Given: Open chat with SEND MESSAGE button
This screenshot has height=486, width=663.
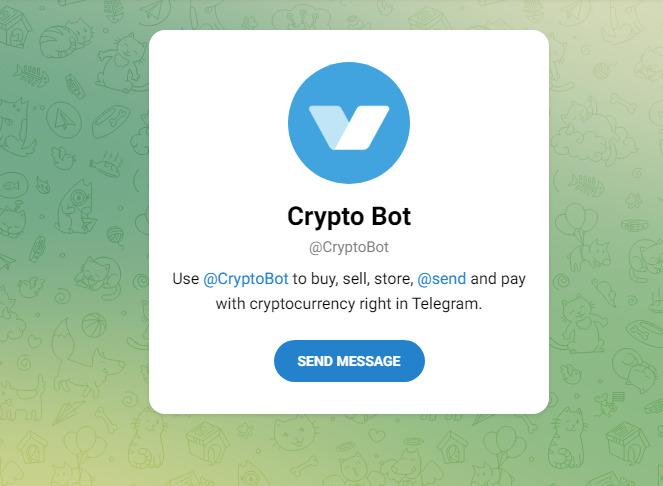Looking at the screenshot, I should (349, 361).
